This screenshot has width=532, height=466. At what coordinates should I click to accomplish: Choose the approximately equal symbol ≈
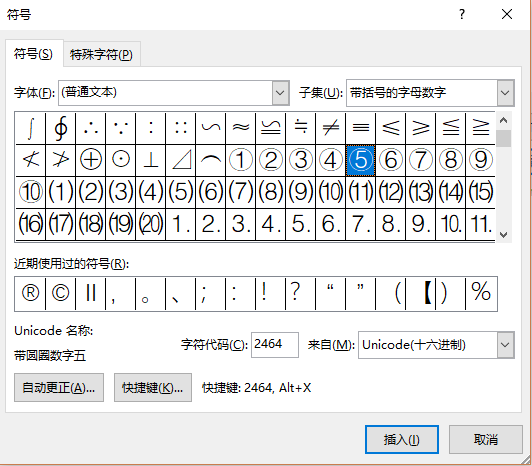point(241,128)
